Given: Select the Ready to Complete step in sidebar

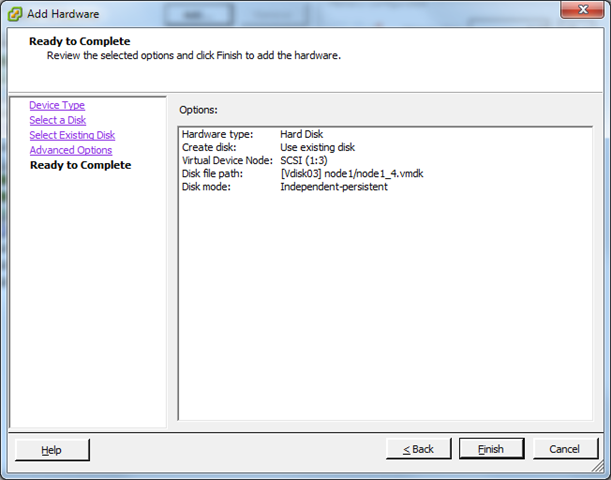Looking at the screenshot, I should 80,165.
